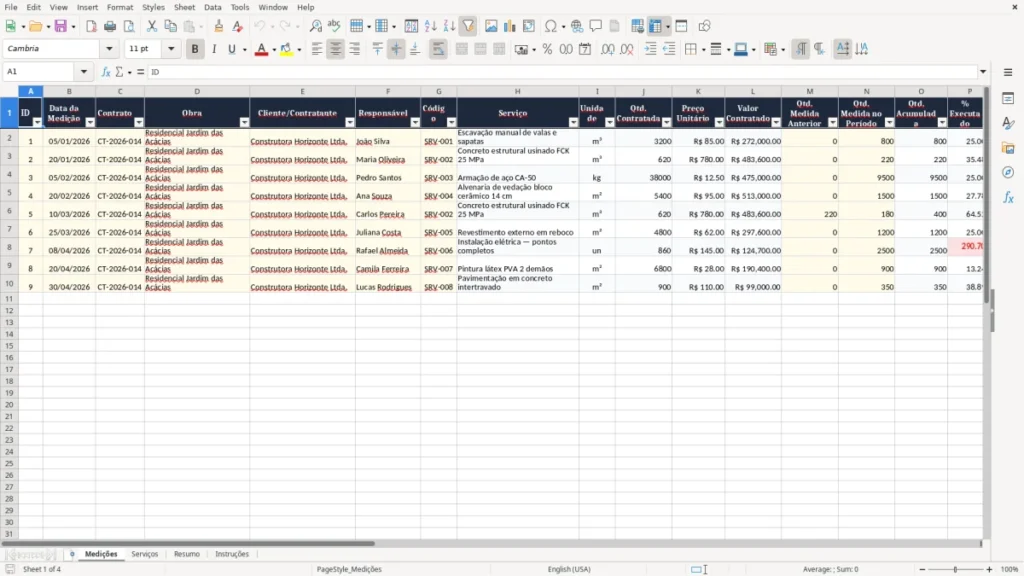Viewport: 1024px width, 576px height.
Task: Click the formula input line
Action: tap(563, 72)
